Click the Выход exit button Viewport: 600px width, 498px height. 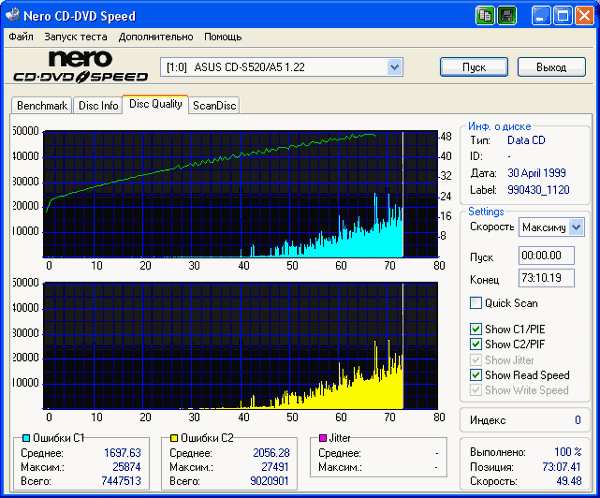551,67
